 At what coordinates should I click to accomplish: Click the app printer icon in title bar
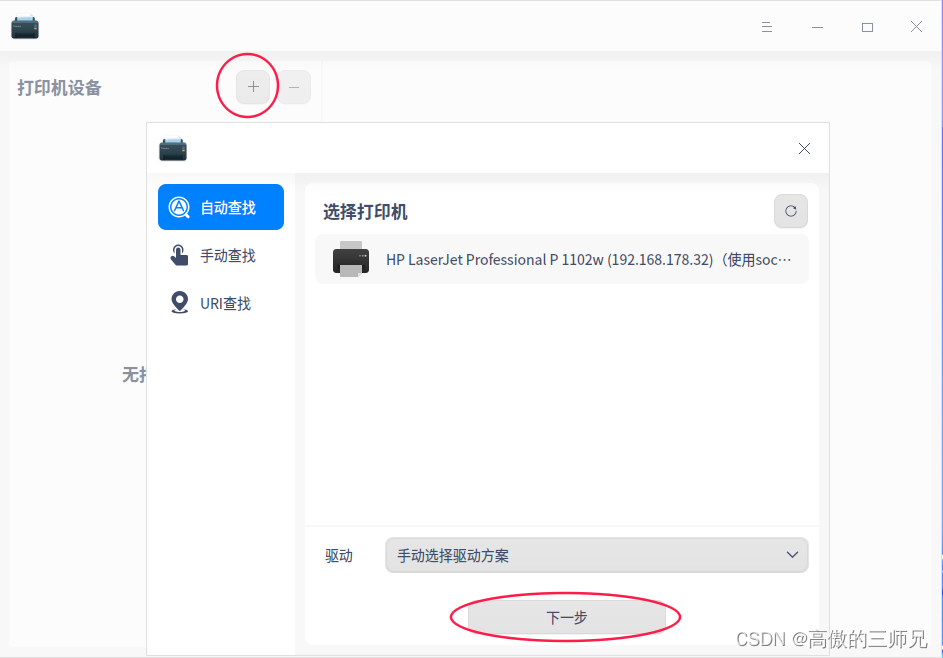[x=24, y=26]
